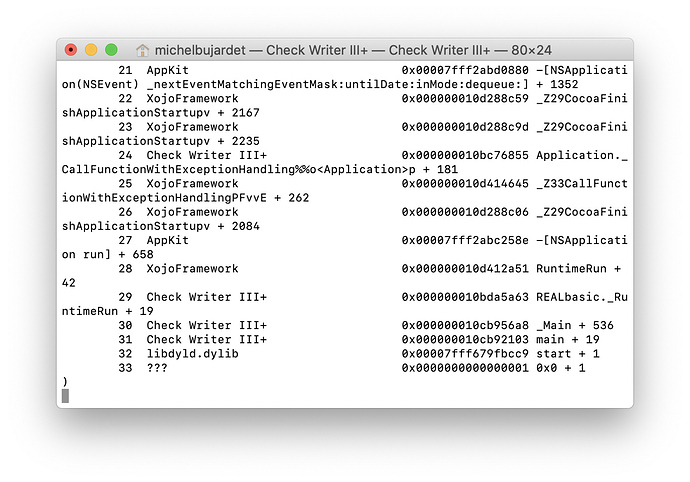Click 'RuntimeRun +' on frame 28
Viewport: 690px width, 482px height.
point(578,269)
